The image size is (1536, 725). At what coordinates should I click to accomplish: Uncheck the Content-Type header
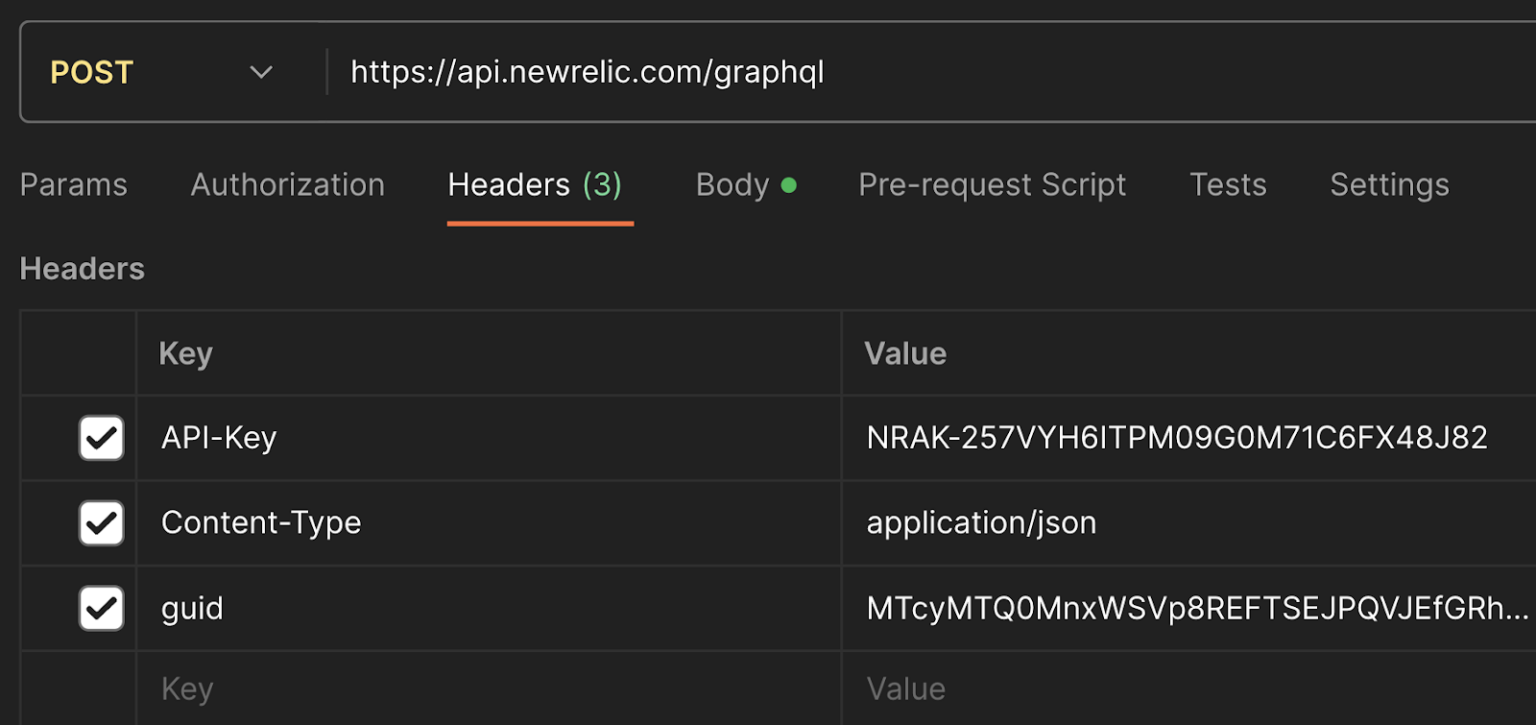(x=101, y=523)
